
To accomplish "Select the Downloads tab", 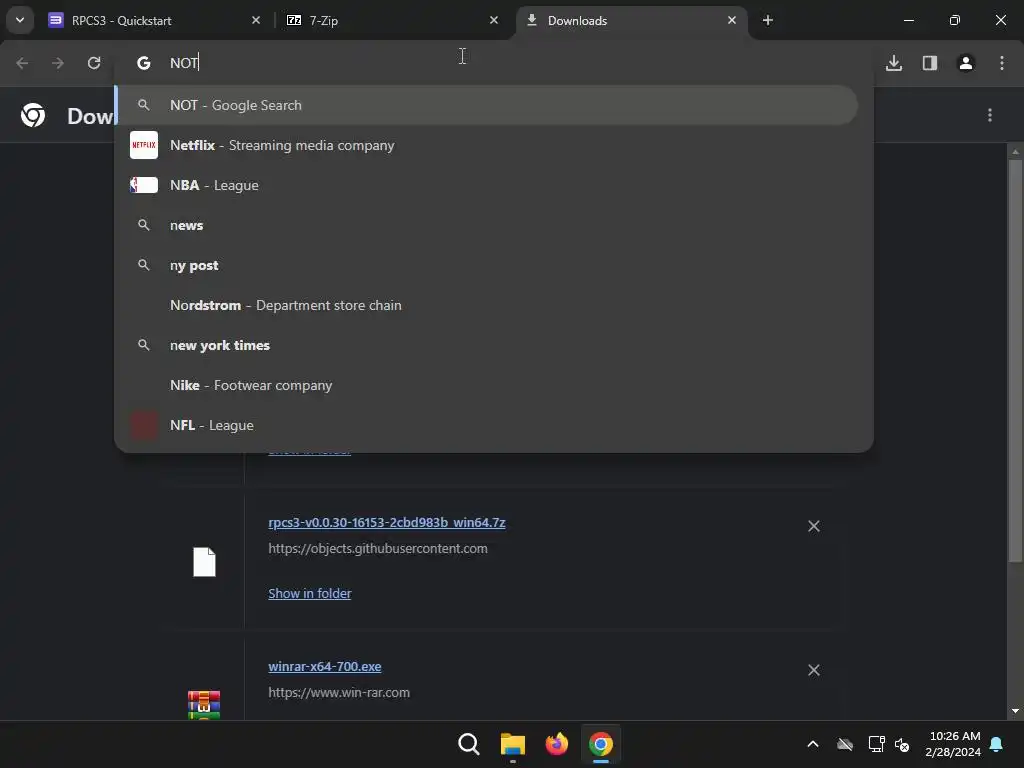I will (x=632, y=20).
